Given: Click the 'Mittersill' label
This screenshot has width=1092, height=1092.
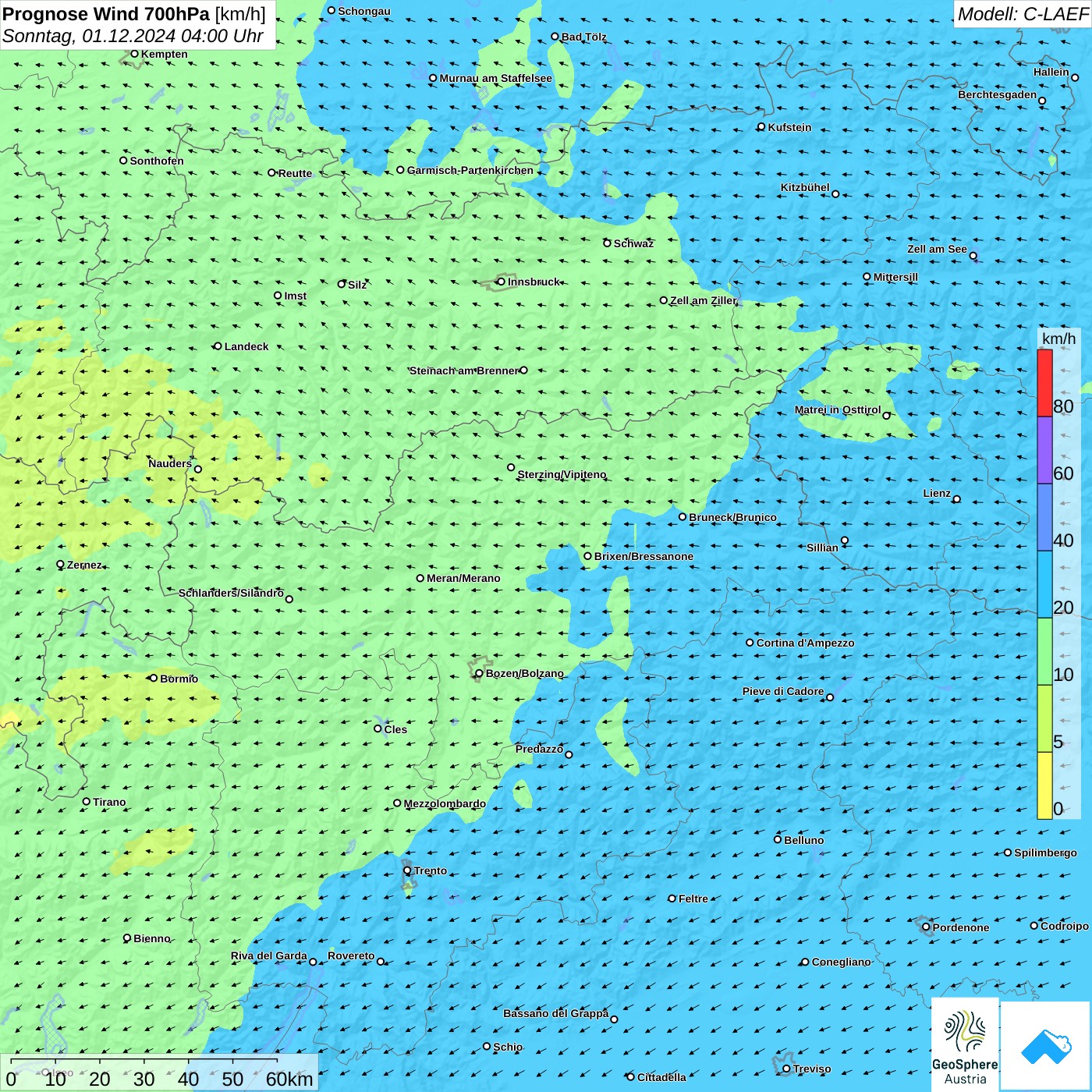Looking at the screenshot, I should pyautogui.click(x=895, y=277).
